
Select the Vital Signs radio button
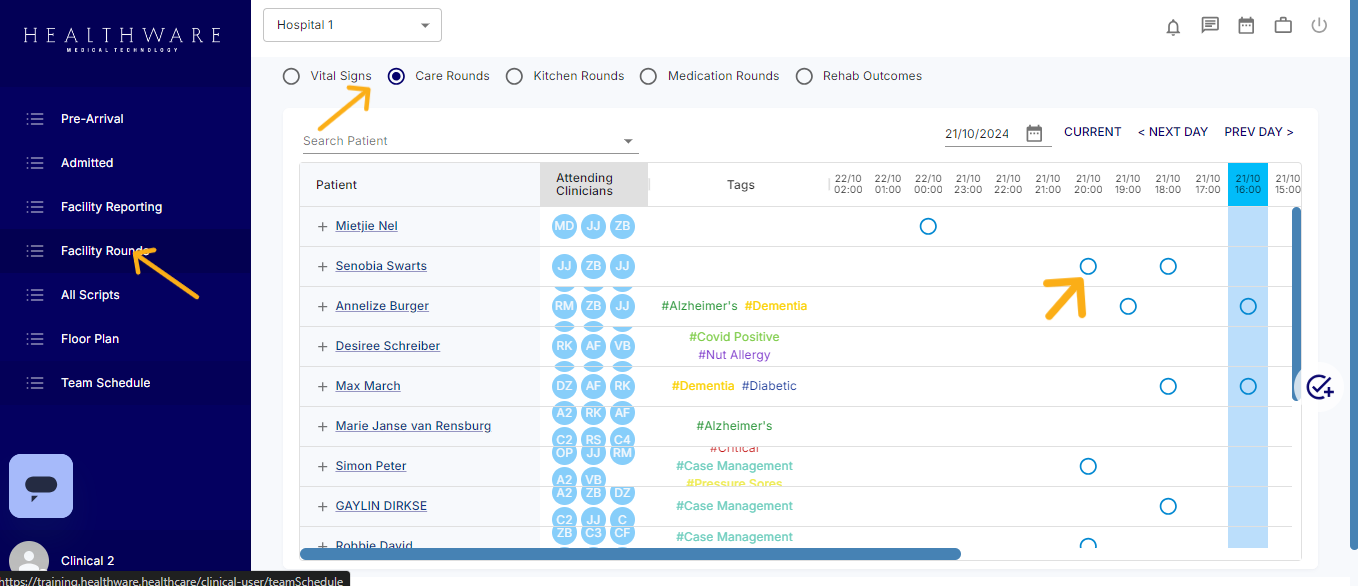coord(291,76)
